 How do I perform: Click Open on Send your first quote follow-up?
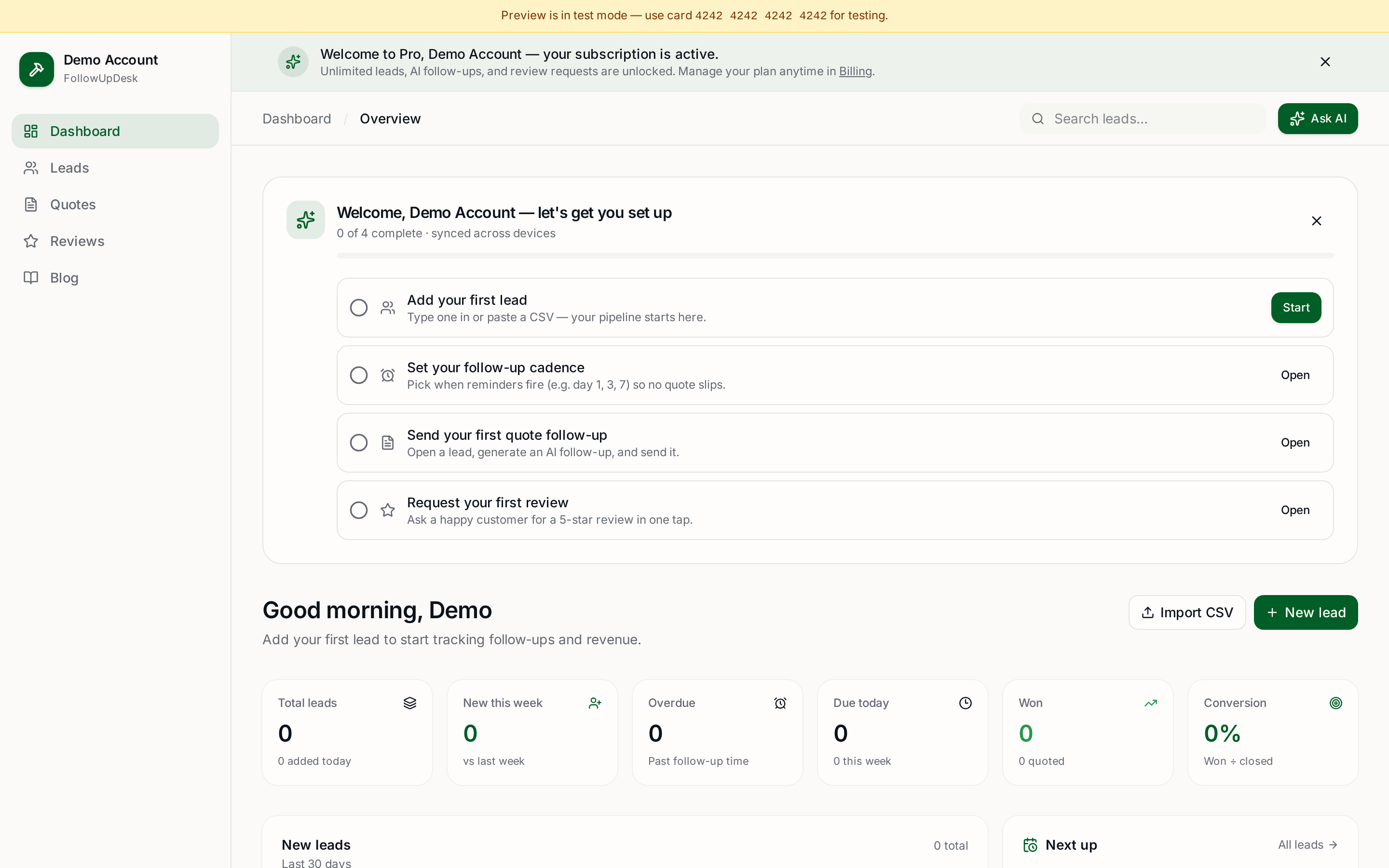point(1295,443)
